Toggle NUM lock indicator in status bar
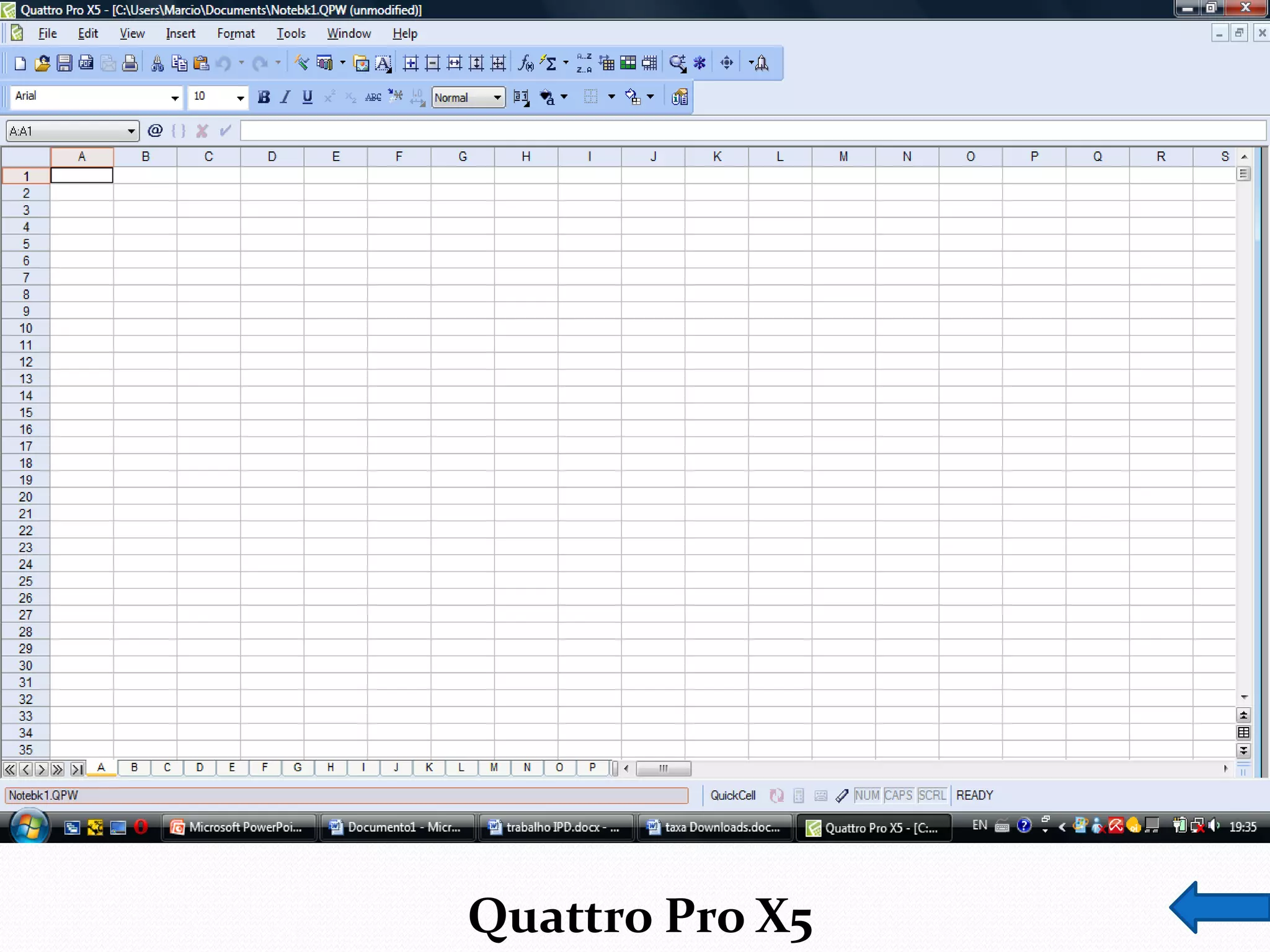Viewport: 1270px width, 952px height. pos(867,795)
